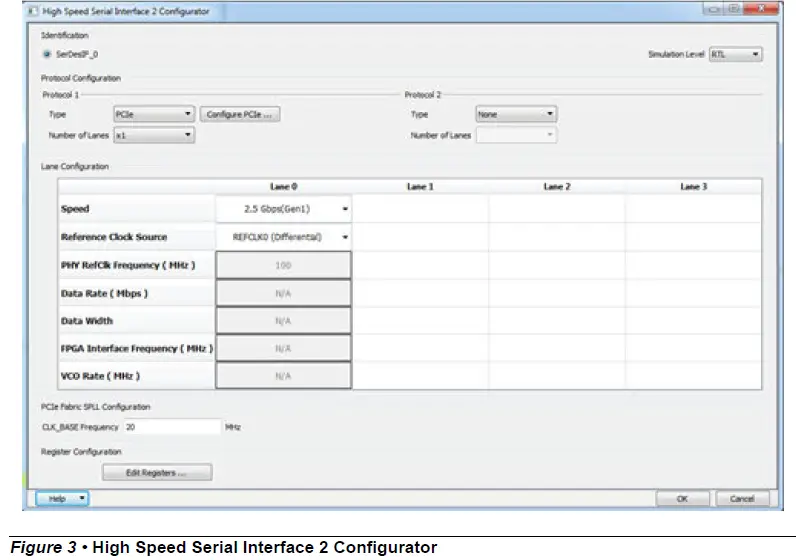Screen dimensions: 796x560
Task: Click the CLK_BASE Frequency input field
Action: (x=173, y=427)
